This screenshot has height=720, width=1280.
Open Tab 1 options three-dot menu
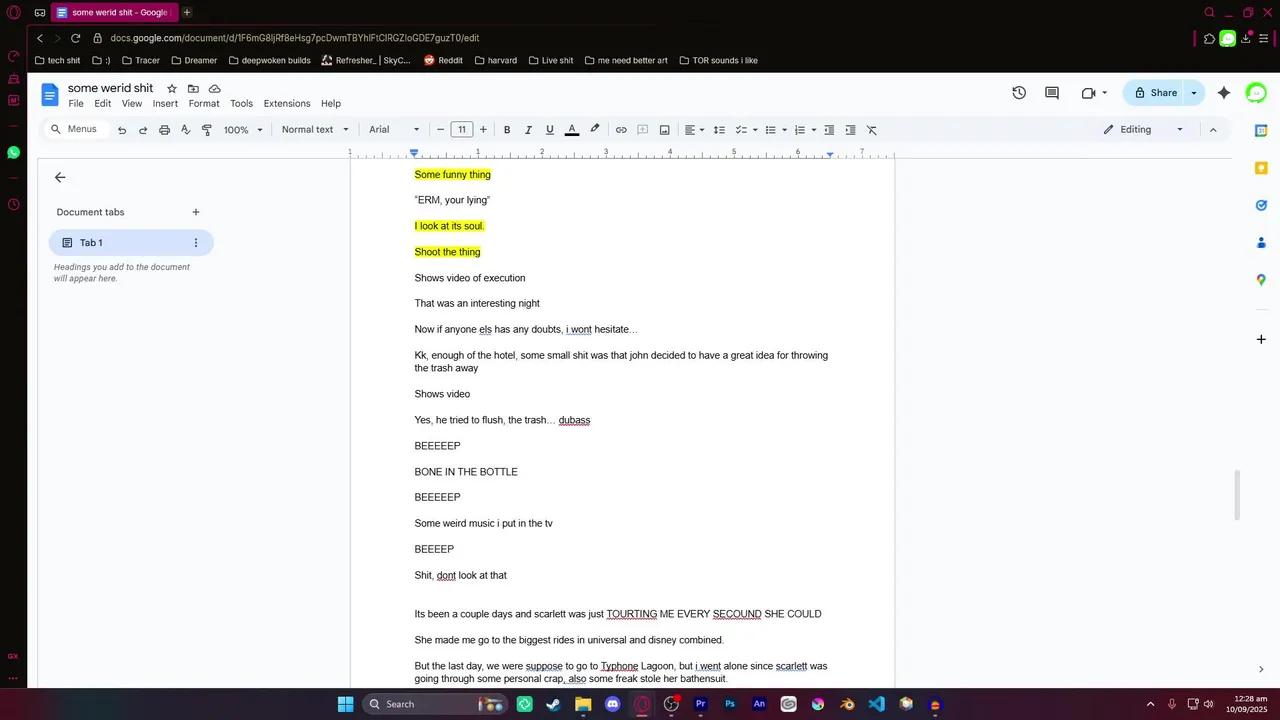196,243
